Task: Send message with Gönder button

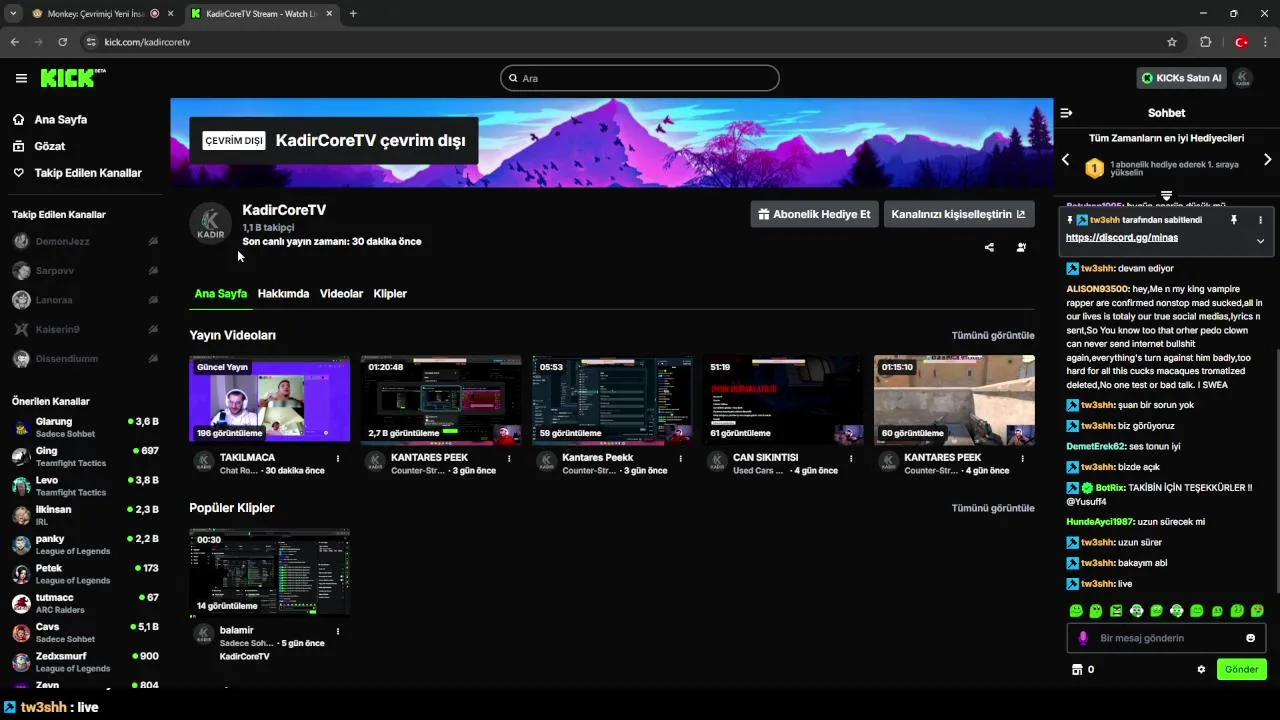Action: (x=1242, y=670)
